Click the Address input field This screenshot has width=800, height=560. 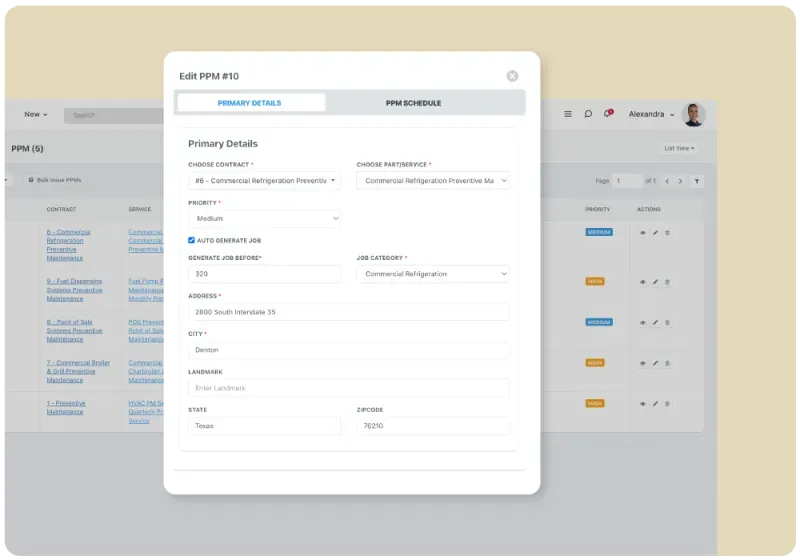[348, 312]
